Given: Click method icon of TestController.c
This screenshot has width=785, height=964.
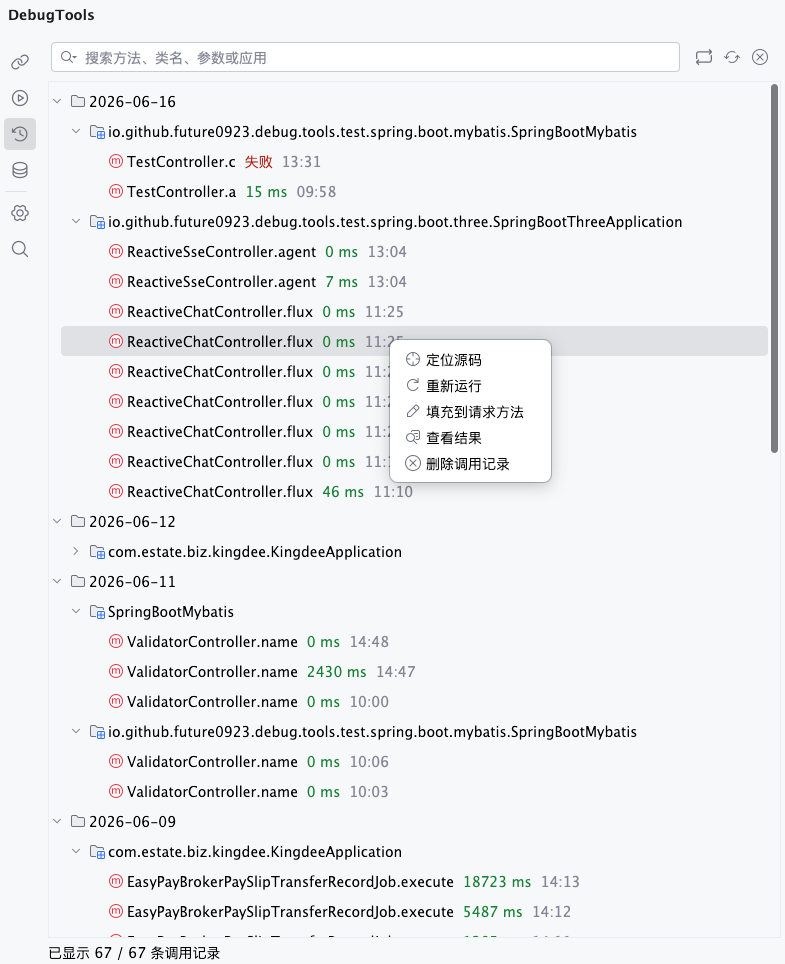Looking at the screenshot, I should click(116, 162).
